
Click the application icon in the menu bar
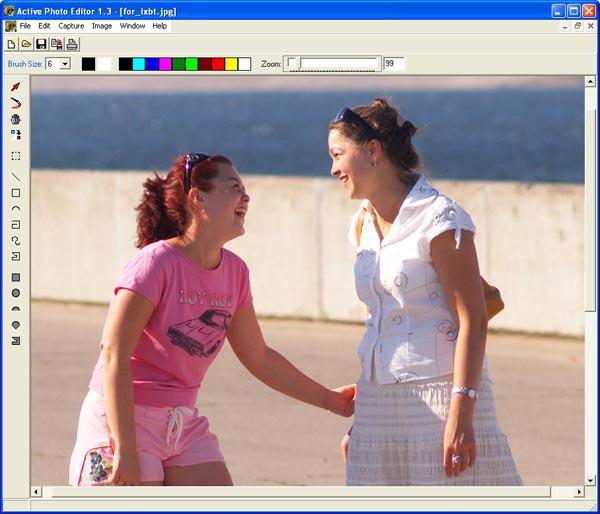(10, 26)
